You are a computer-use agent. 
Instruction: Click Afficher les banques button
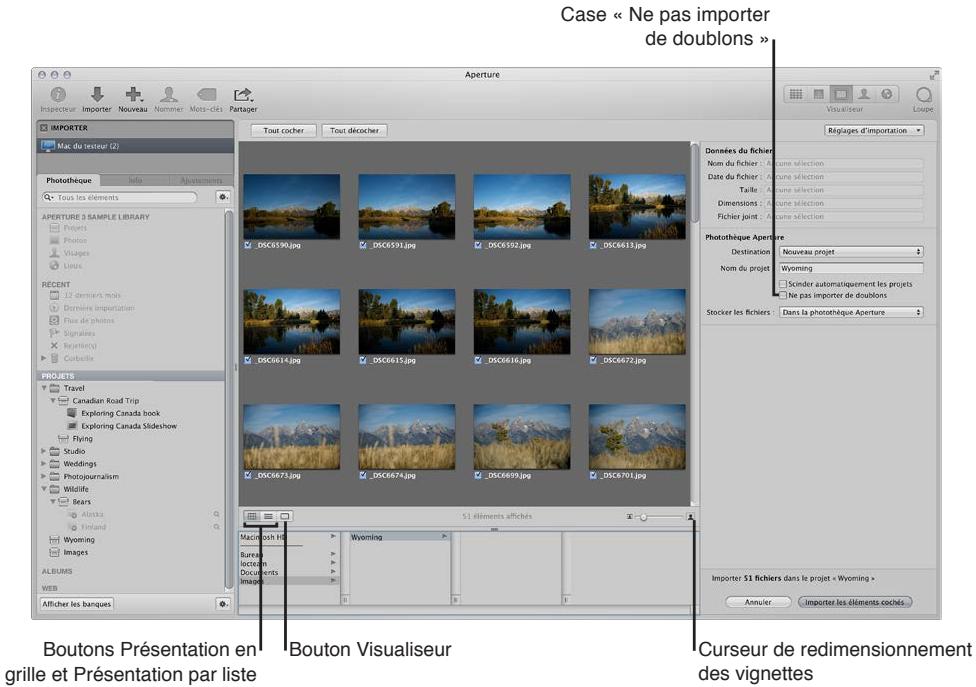click(76, 604)
